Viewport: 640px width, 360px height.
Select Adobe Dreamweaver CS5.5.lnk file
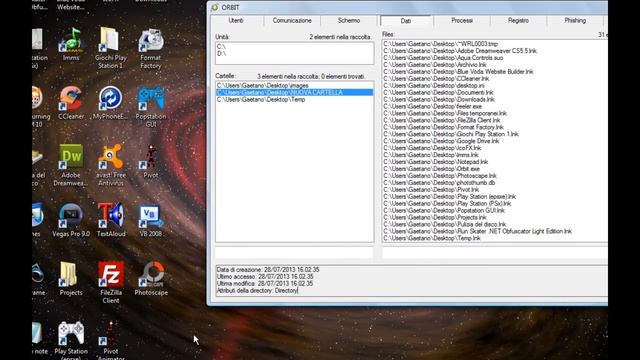tap(460, 51)
